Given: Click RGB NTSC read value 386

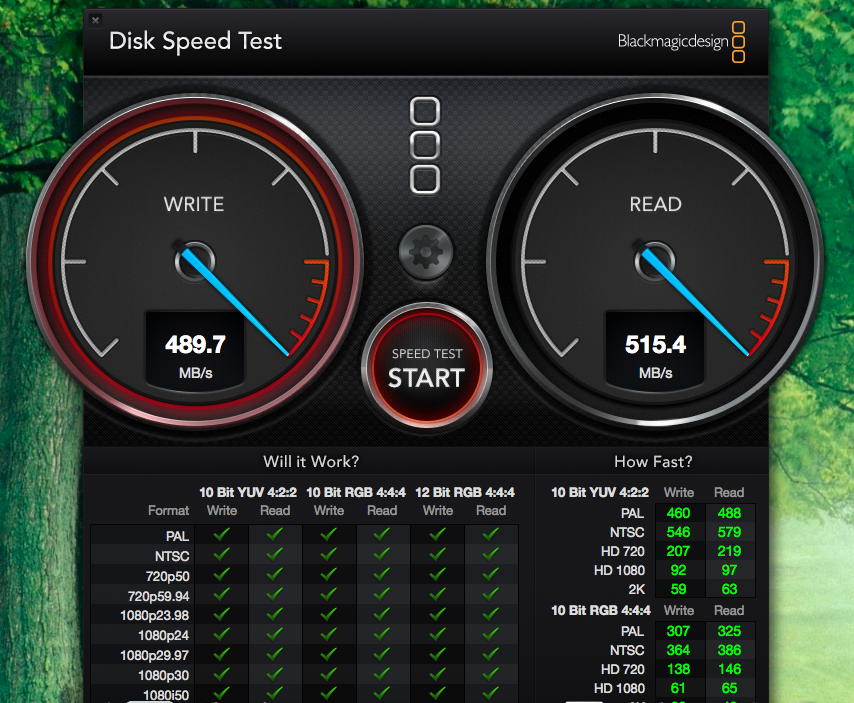Looking at the screenshot, I should tap(729, 650).
